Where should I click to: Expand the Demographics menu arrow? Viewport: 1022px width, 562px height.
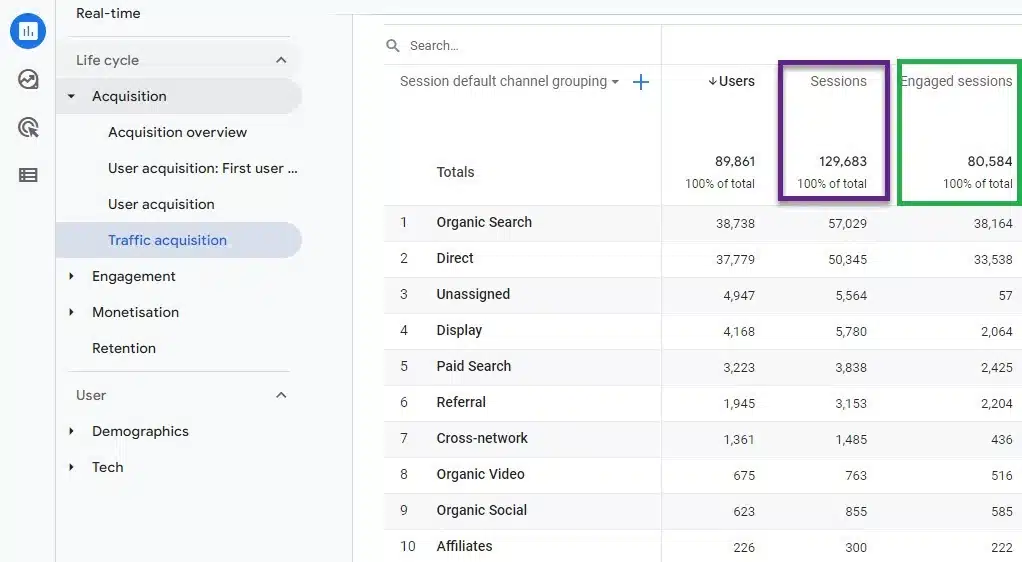[72, 432]
